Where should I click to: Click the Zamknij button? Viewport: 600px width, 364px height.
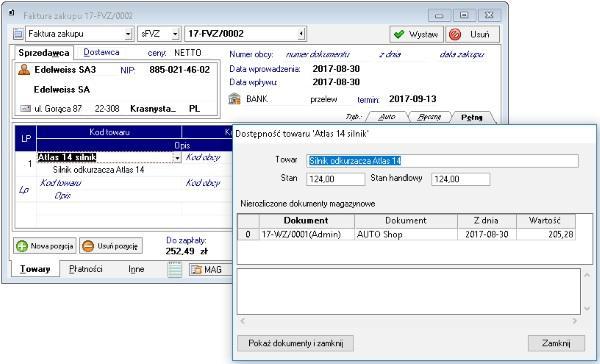coord(556,343)
